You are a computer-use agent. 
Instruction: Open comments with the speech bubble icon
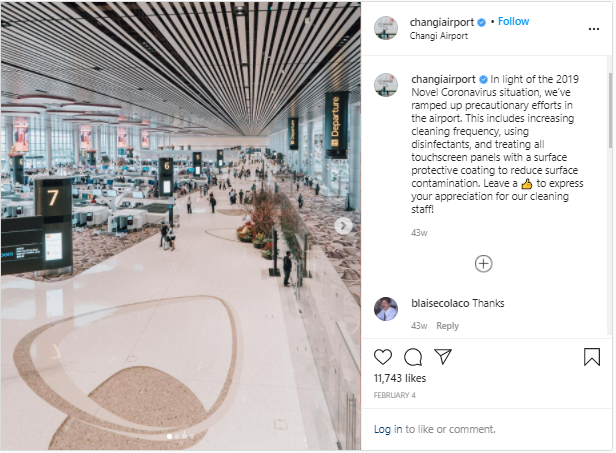pyautogui.click(x=413, y=357)
